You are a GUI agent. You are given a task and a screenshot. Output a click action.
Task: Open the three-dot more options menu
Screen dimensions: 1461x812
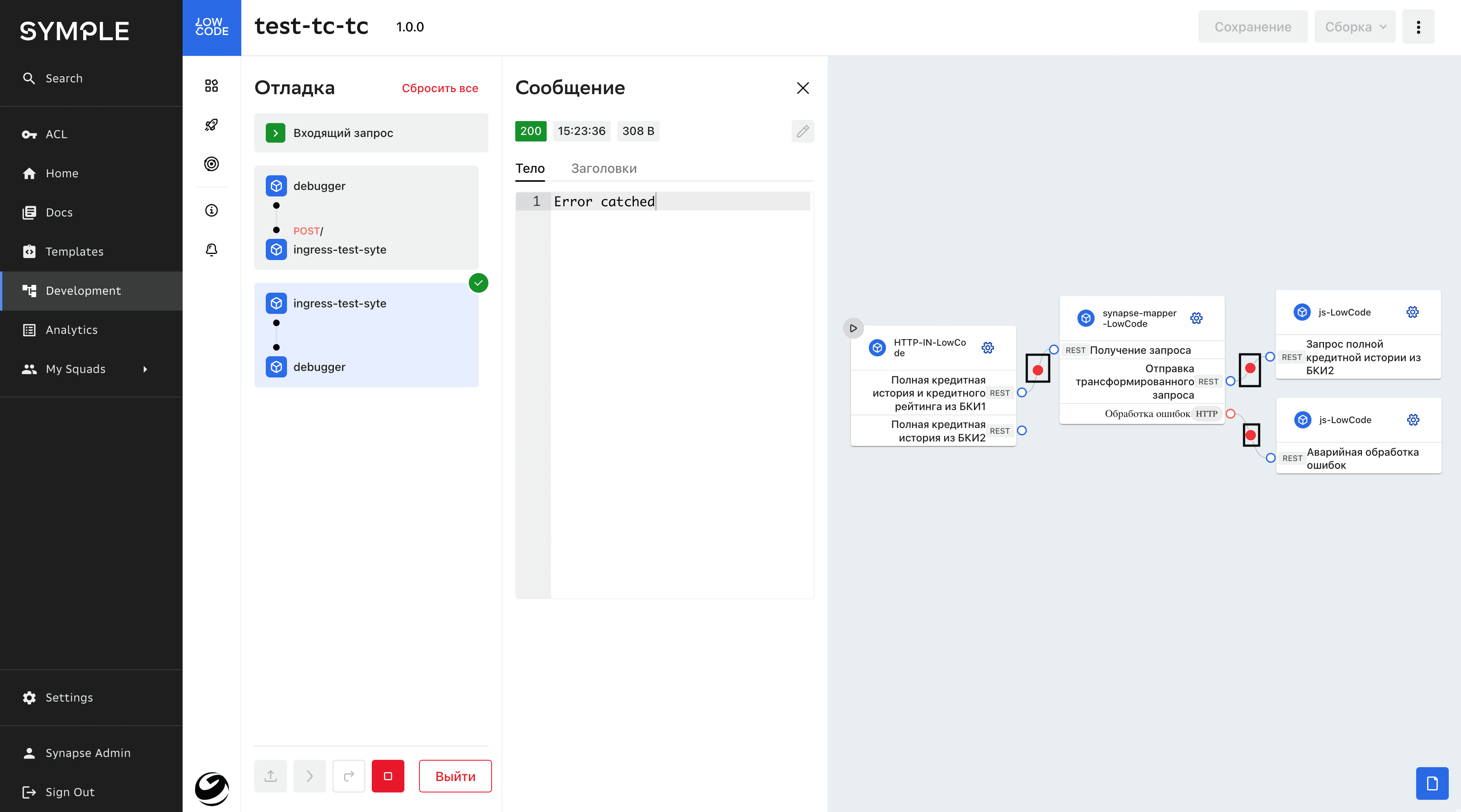pyautogui.click(x=1418, y=26)
